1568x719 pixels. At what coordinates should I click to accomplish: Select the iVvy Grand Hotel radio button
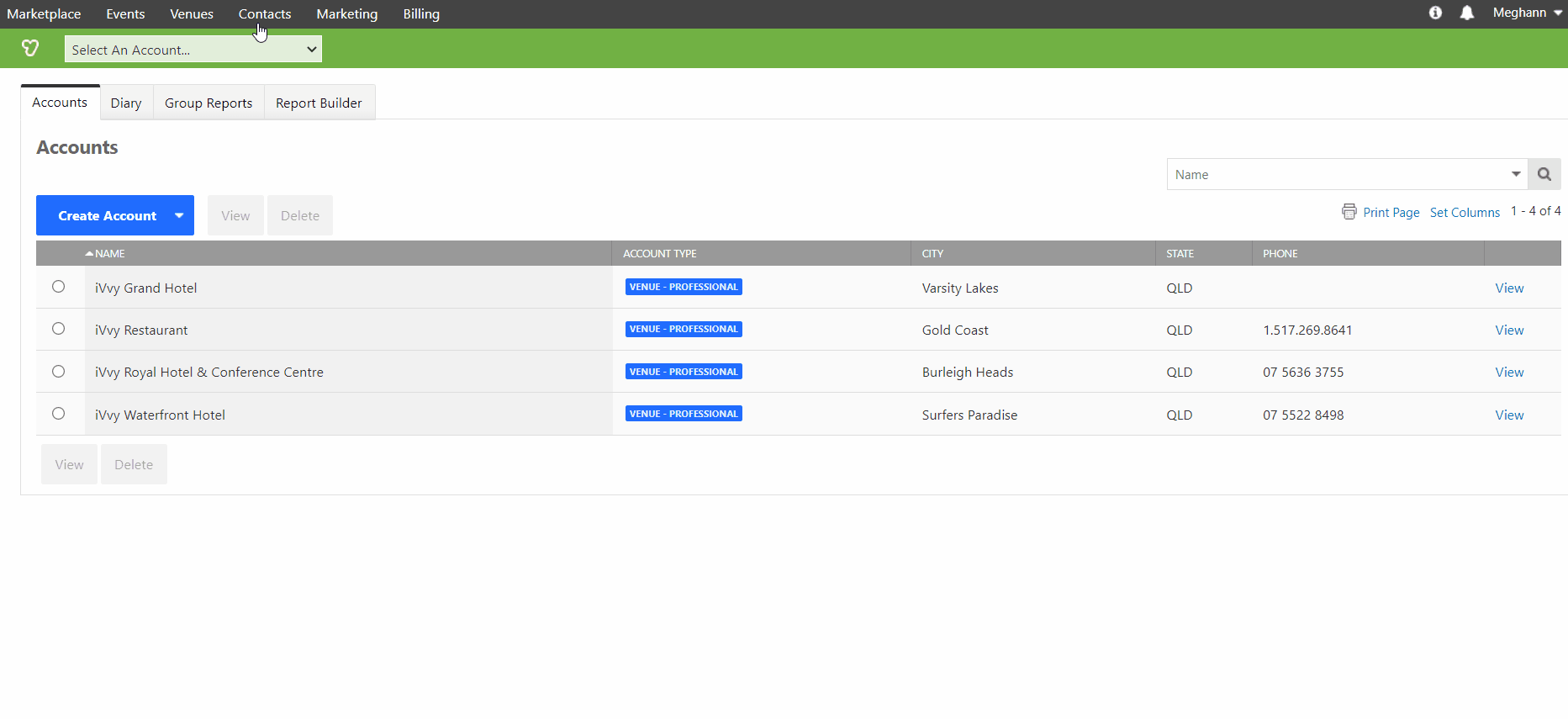pos(58,287)
